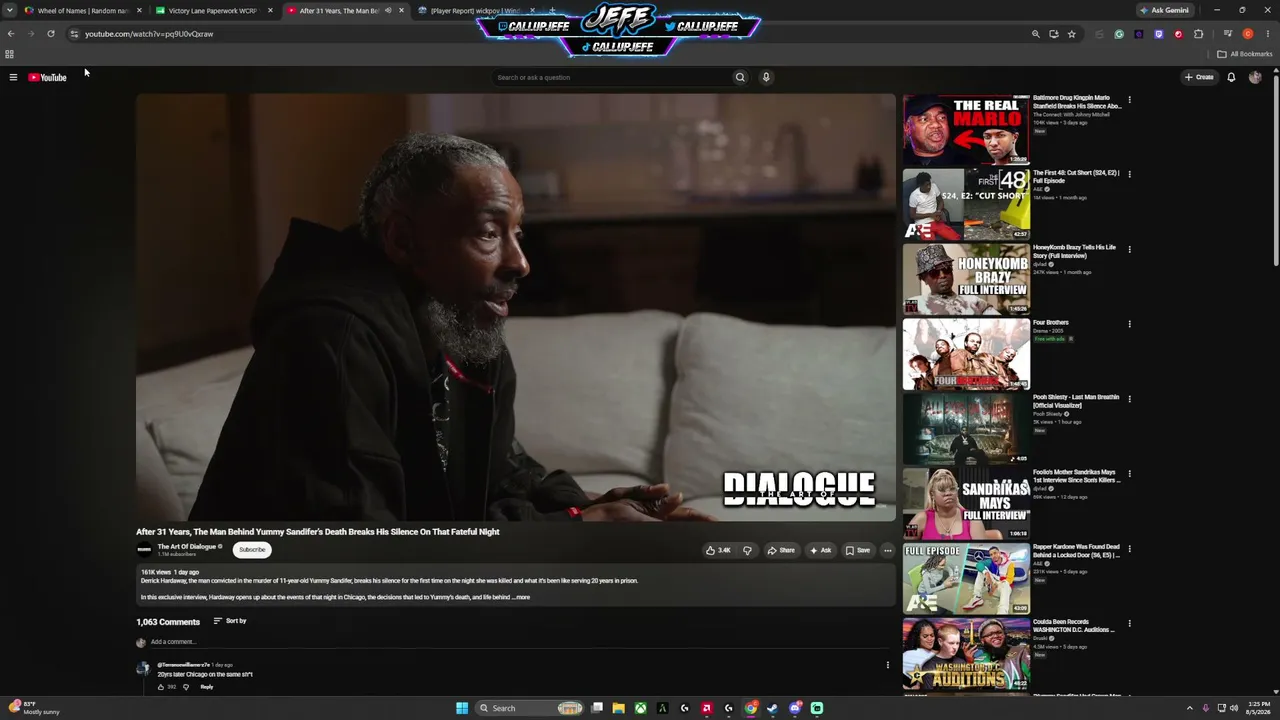Save the video to a playlist
The height and width of the screenshot is (720, 1280).
click(x=858, y=550)
